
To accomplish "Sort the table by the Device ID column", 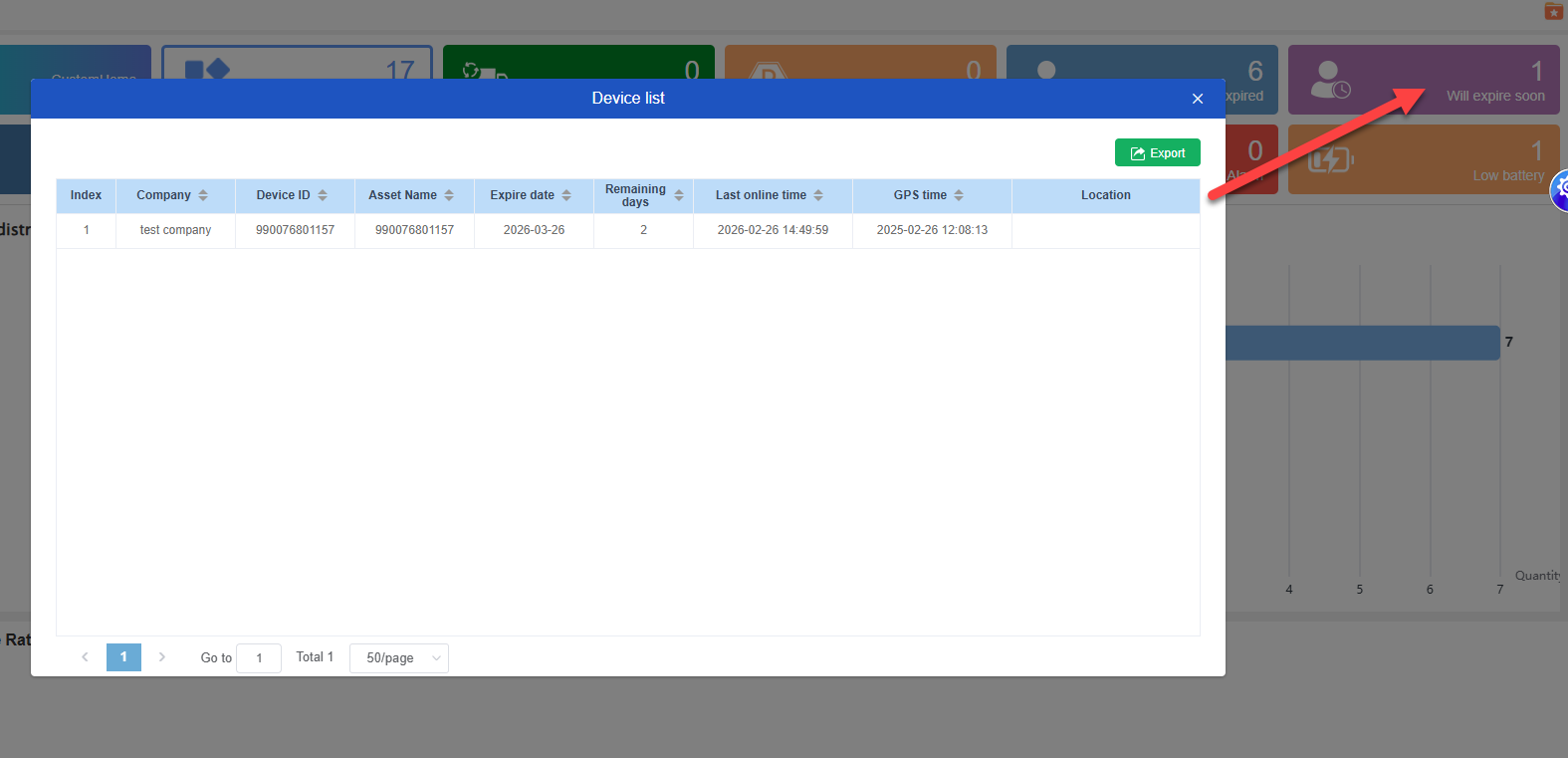I will pyautogui.click(x=323, y=195).
